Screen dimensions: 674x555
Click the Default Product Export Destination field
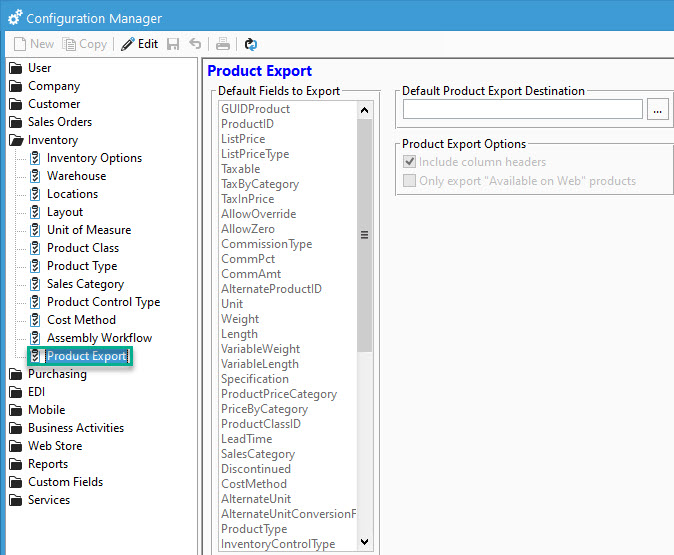pos(522,110)
